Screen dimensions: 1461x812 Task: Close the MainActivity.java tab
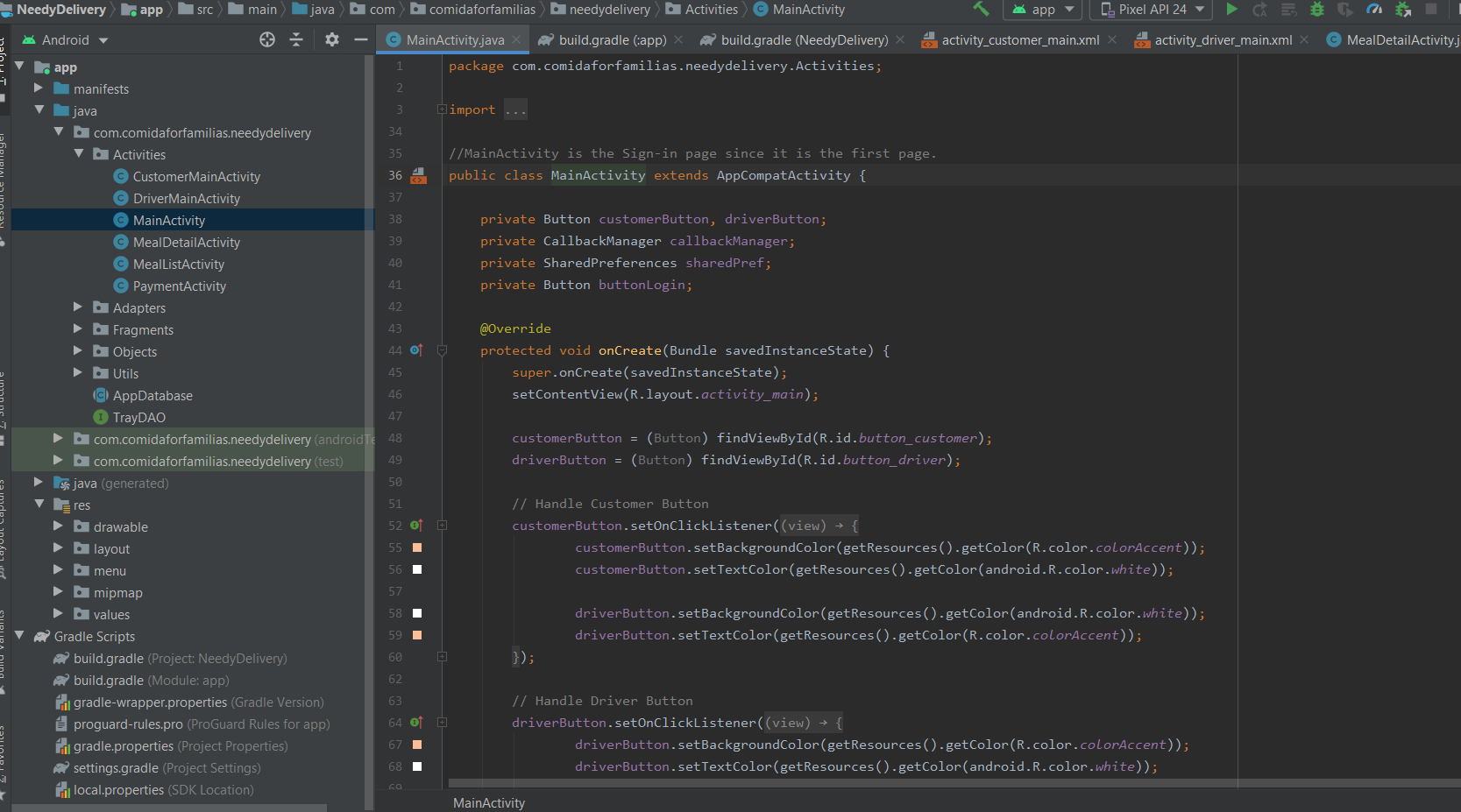pyautogui.click(x=517, y=40)
